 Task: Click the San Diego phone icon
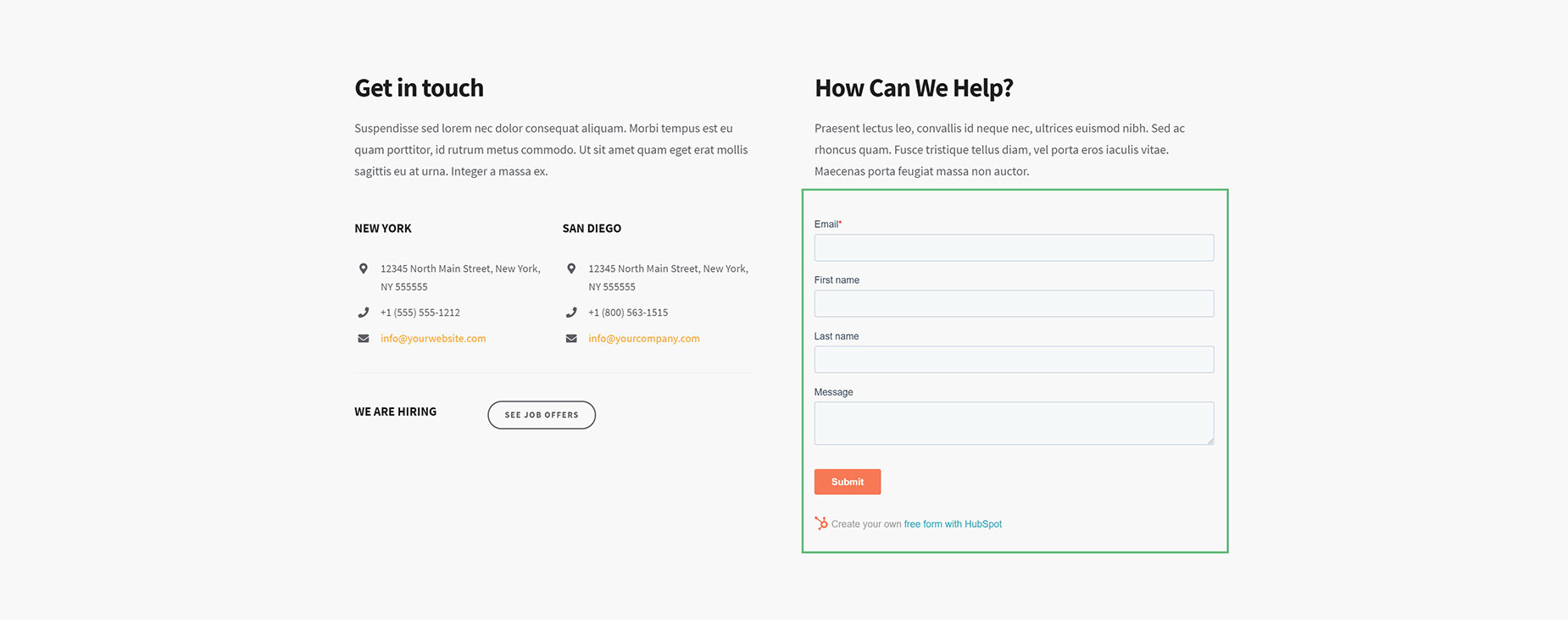point(571,313)
